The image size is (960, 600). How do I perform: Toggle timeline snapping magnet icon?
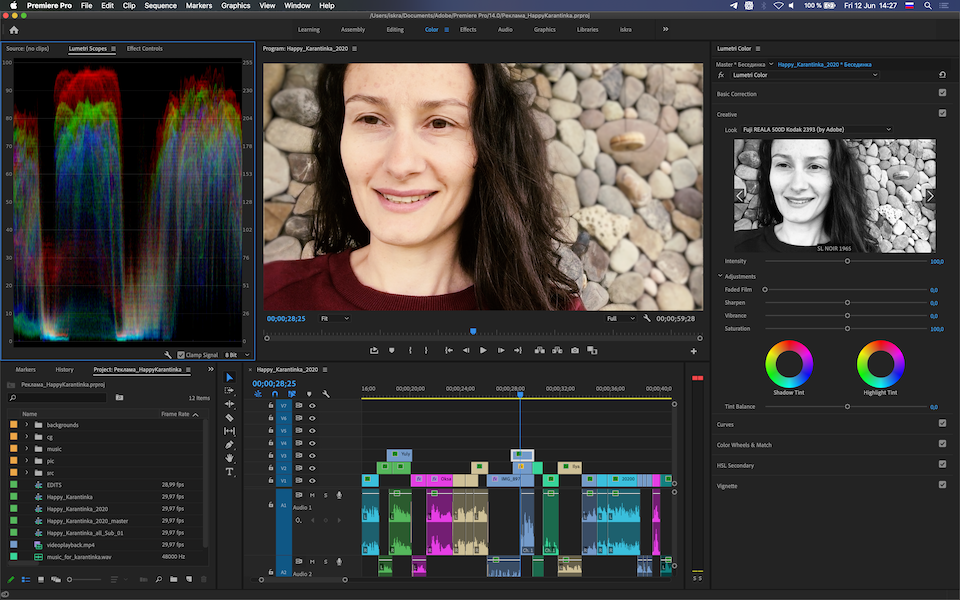click(273, 394)
